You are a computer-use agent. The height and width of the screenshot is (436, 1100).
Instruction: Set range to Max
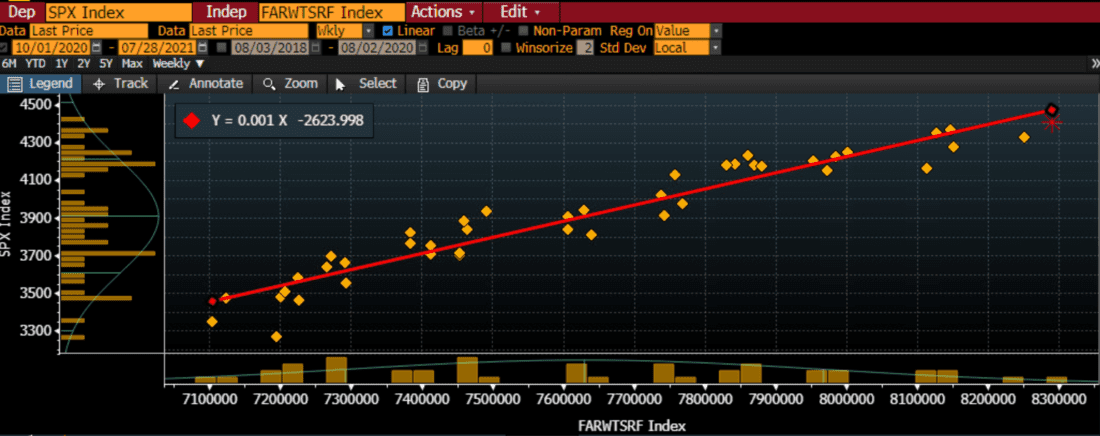point(132,64)
